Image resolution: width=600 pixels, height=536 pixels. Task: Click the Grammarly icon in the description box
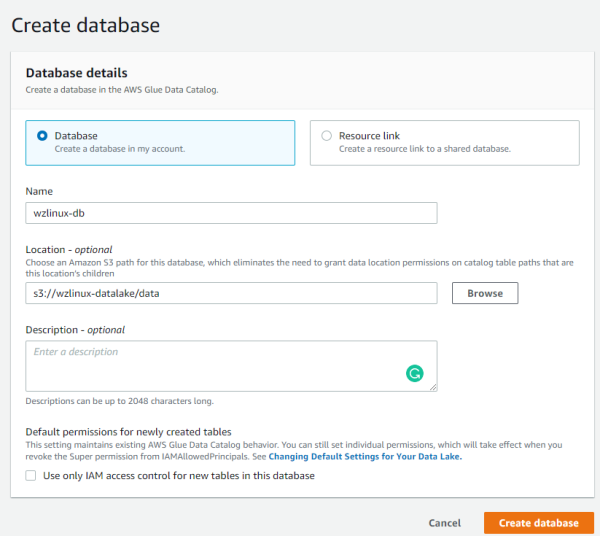pos(414,374)
